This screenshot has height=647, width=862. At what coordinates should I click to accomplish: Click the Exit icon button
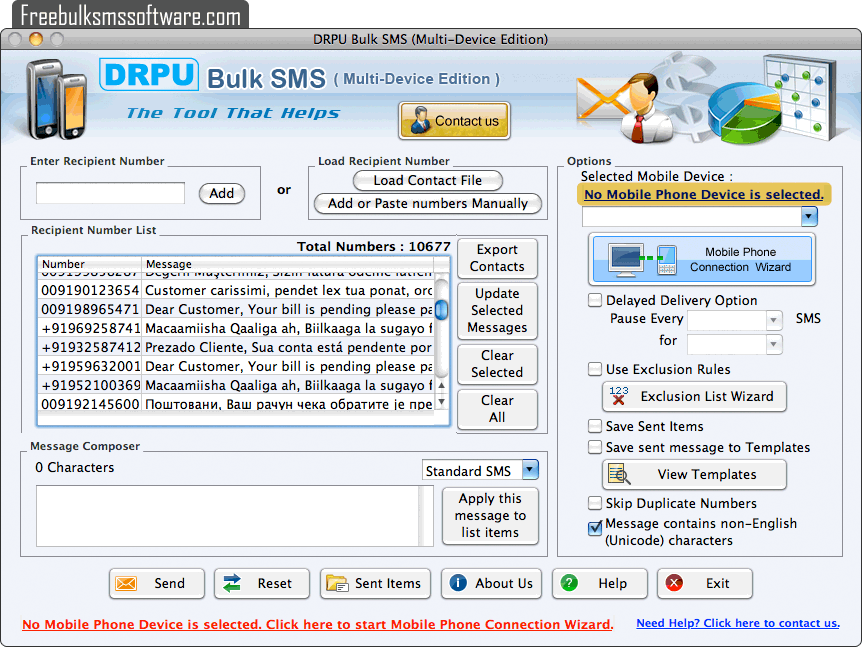coord(672,583)
